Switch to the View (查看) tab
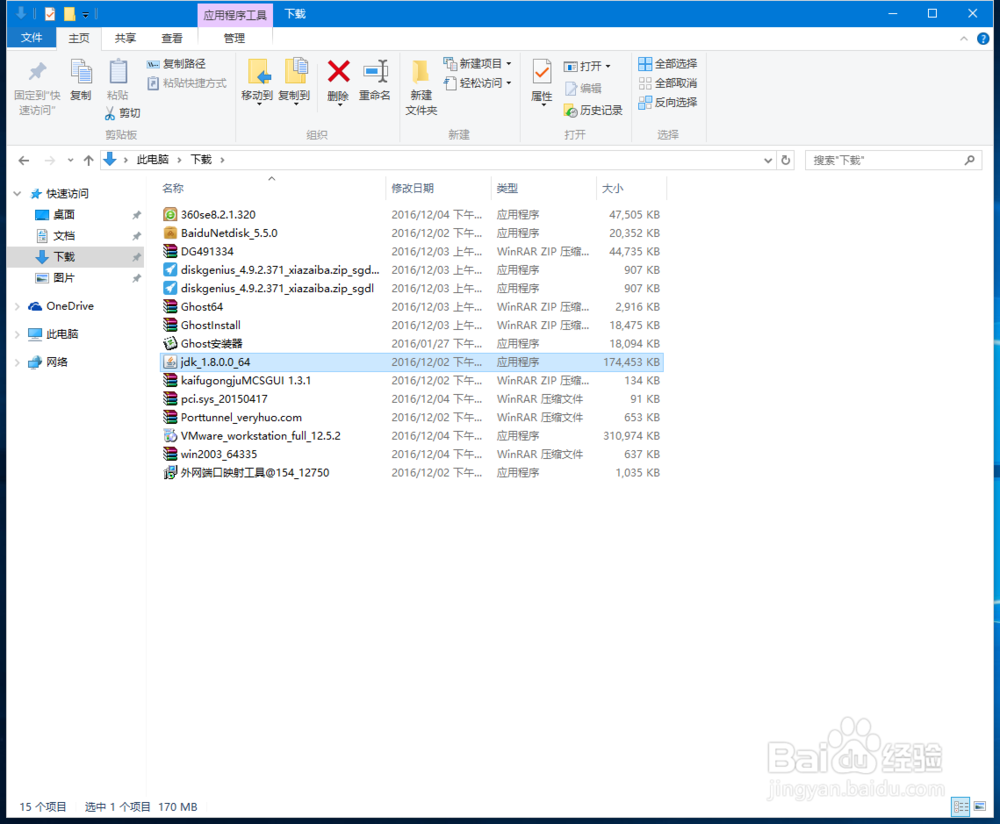 pyautogui.click(x=172, y=38)
